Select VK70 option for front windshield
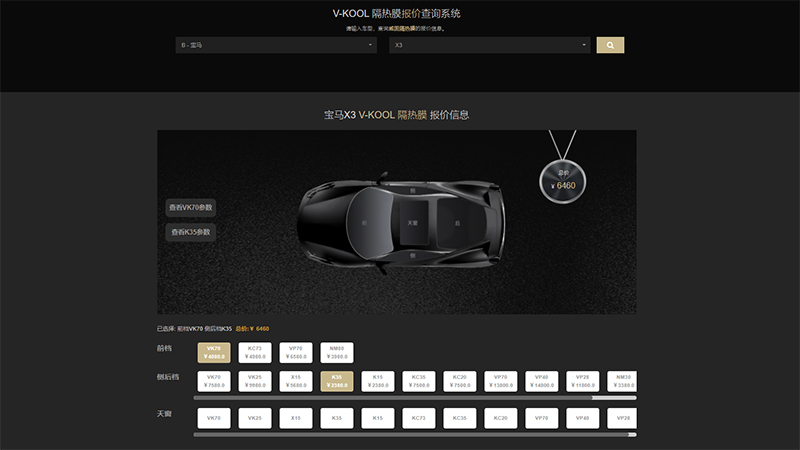 click(214, 352)
